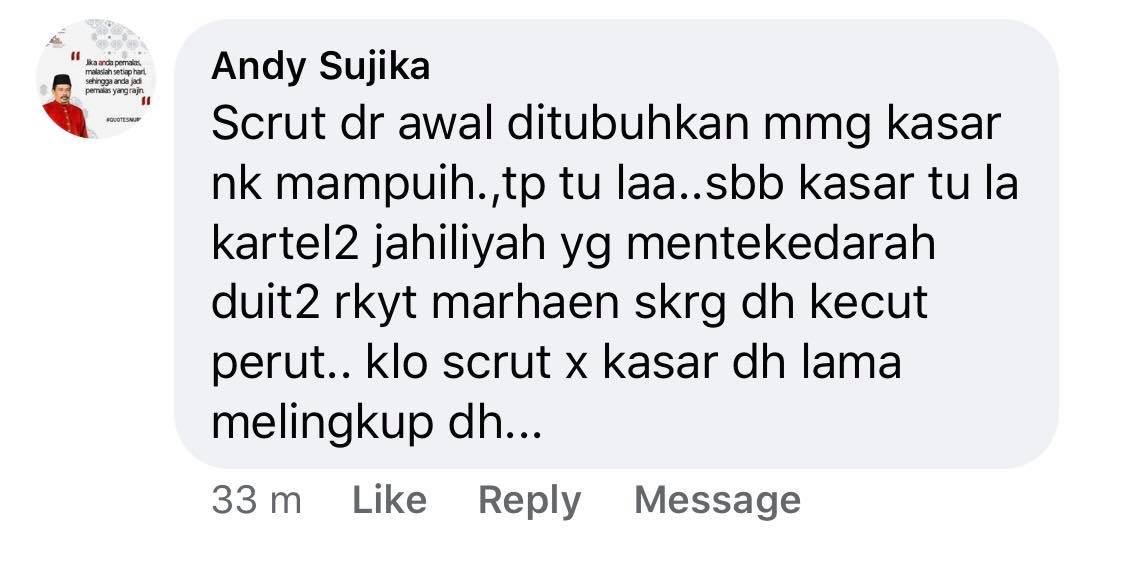The height and width of the screenshot is (561, 1125).
Task: Click the hashtag caption in the avatar
Action: click(123, 120)
